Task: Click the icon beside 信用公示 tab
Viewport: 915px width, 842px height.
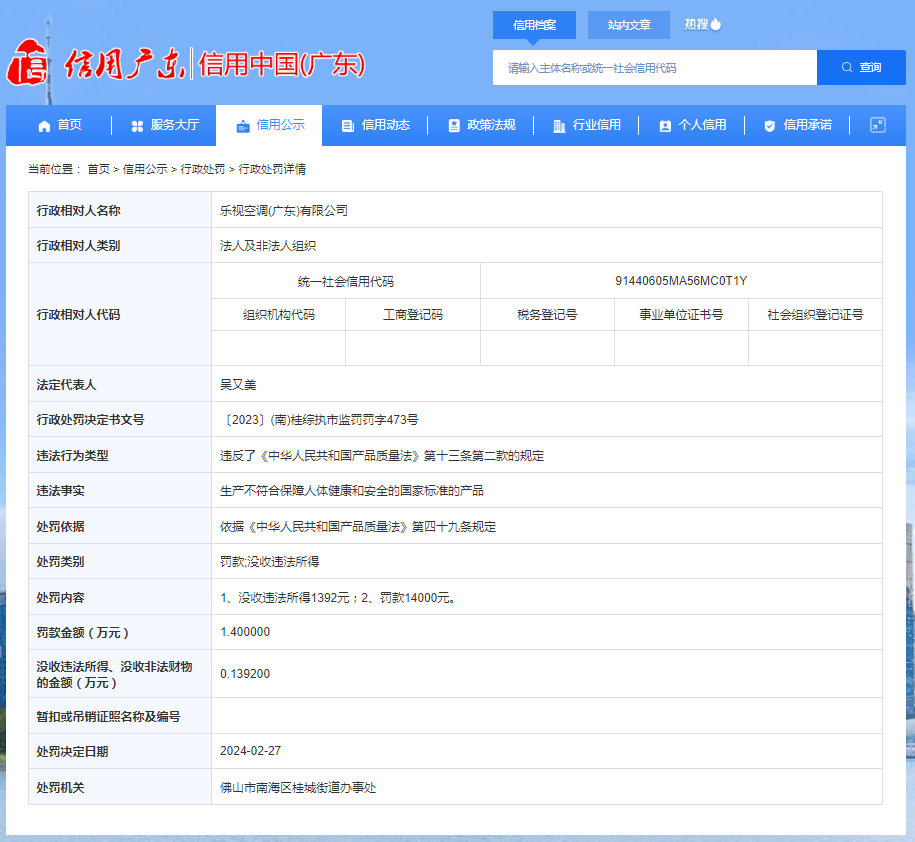Action: pyautogui.click(x=243, y=126)
